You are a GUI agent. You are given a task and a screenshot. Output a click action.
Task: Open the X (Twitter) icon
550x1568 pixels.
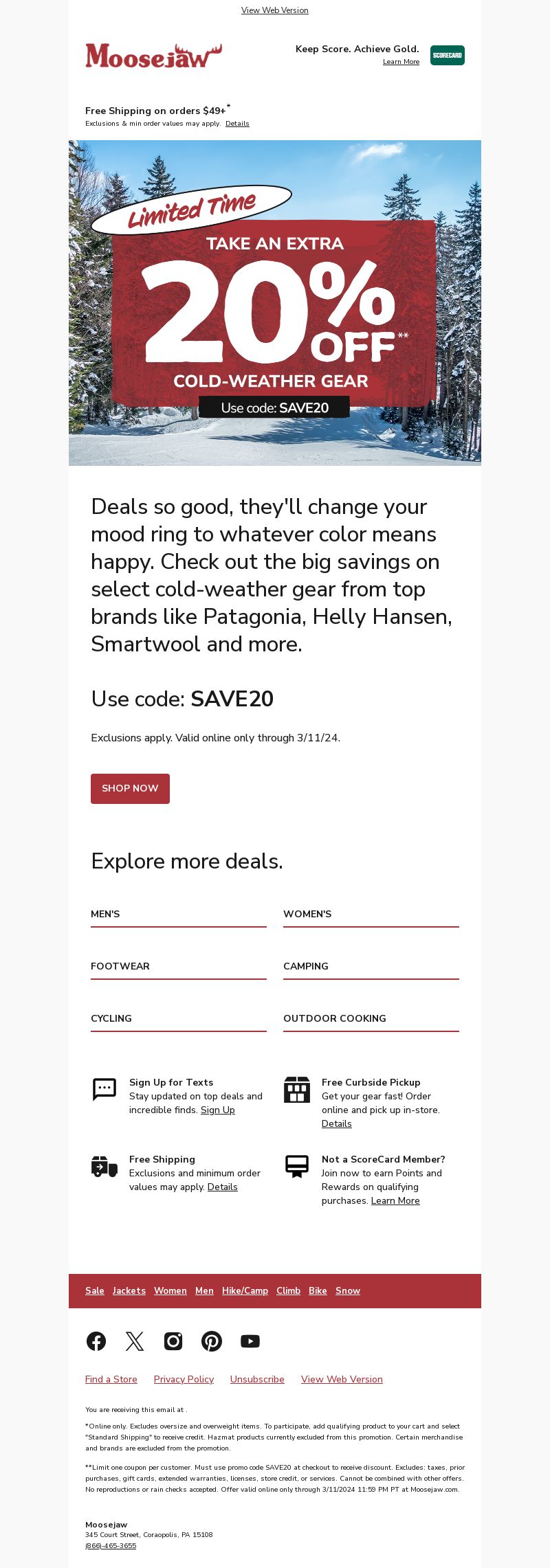pos(135,1341)
